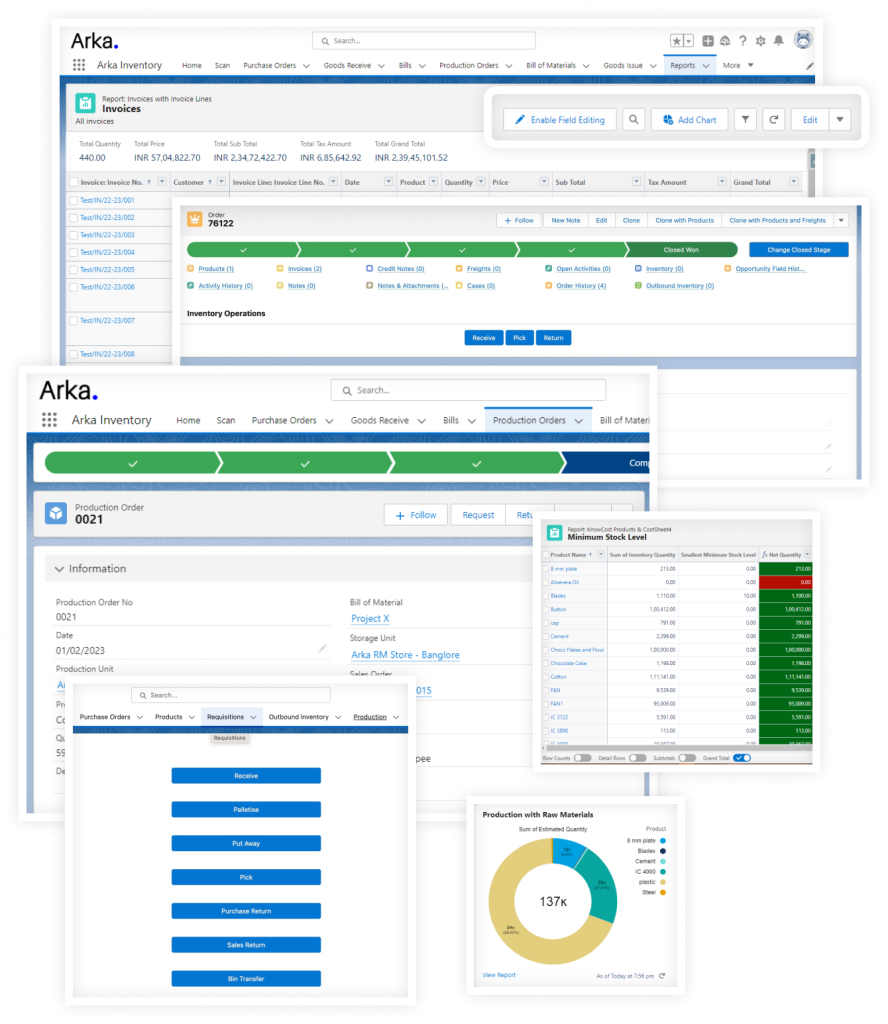
Task: Click the search field in Invoices window
Action: coord(424,40)
